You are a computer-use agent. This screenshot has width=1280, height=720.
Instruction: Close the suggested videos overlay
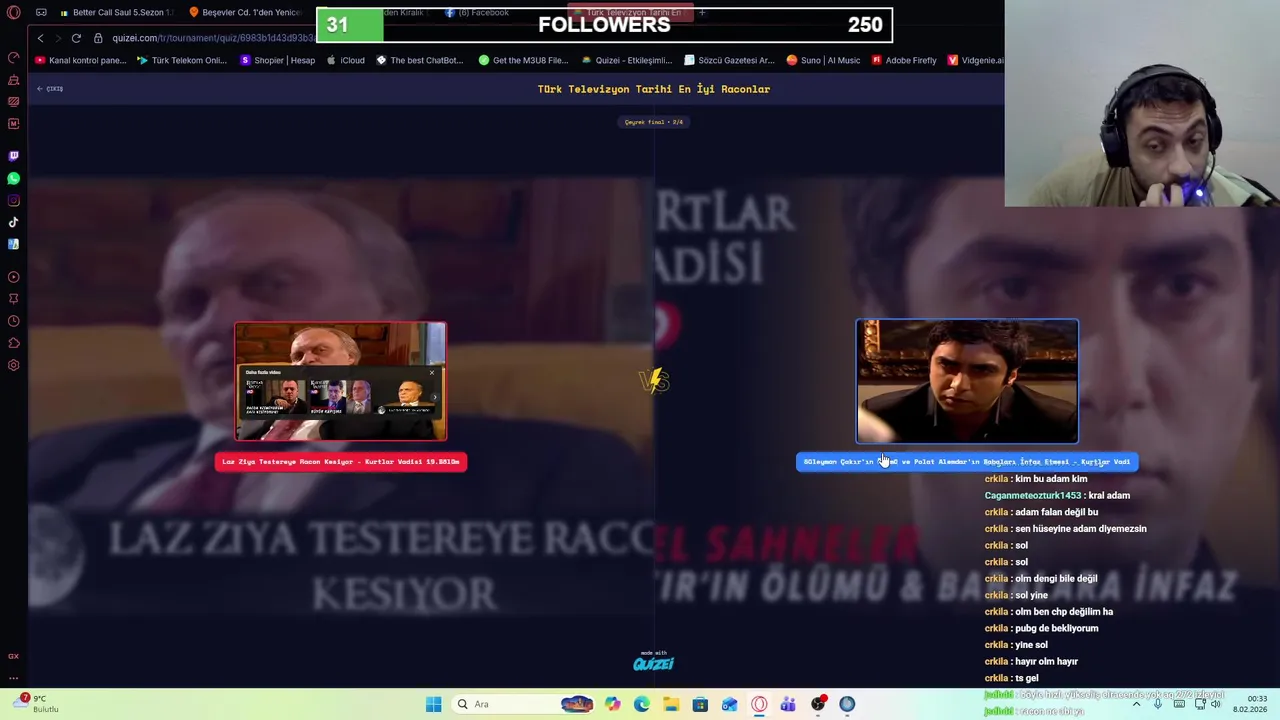pos(432,372)
